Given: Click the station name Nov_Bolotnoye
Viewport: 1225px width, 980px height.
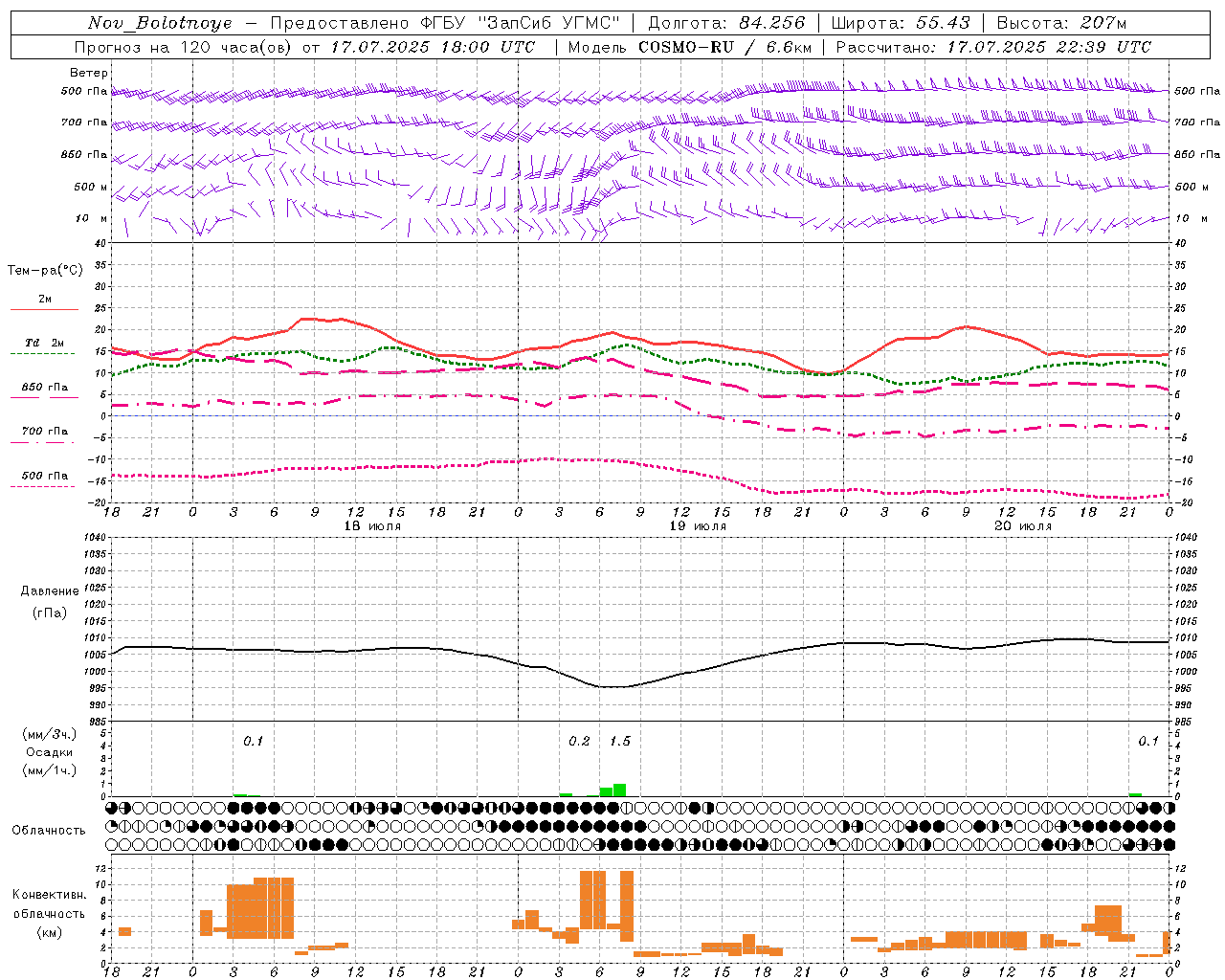Looking at the screenshot, I should click(160, 23).
